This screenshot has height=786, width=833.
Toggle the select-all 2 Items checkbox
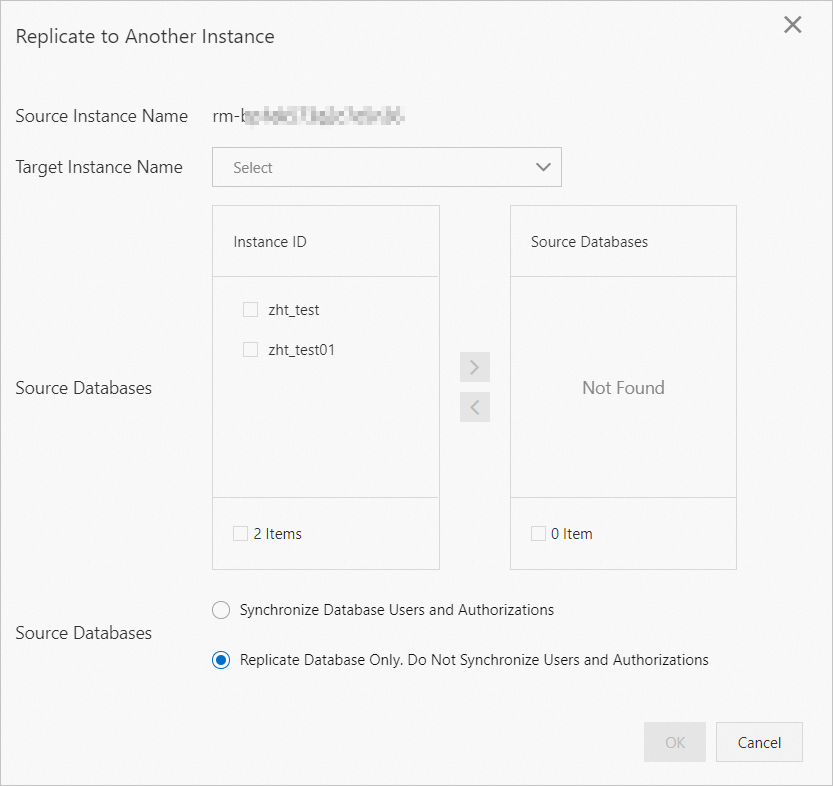point(240,534)
